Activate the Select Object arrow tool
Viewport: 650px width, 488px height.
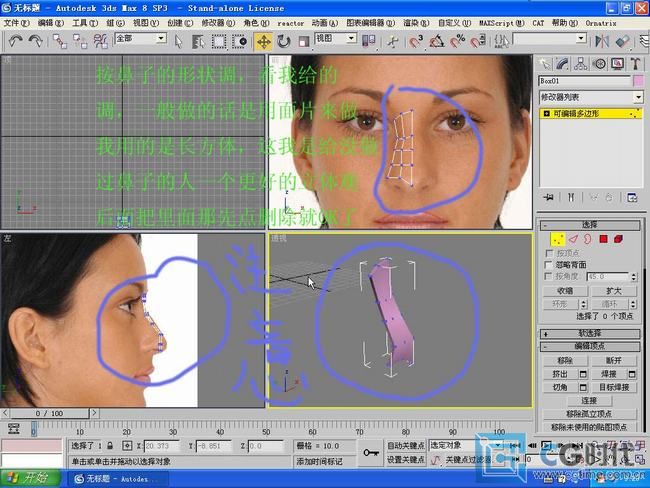[x=179, y=41]
